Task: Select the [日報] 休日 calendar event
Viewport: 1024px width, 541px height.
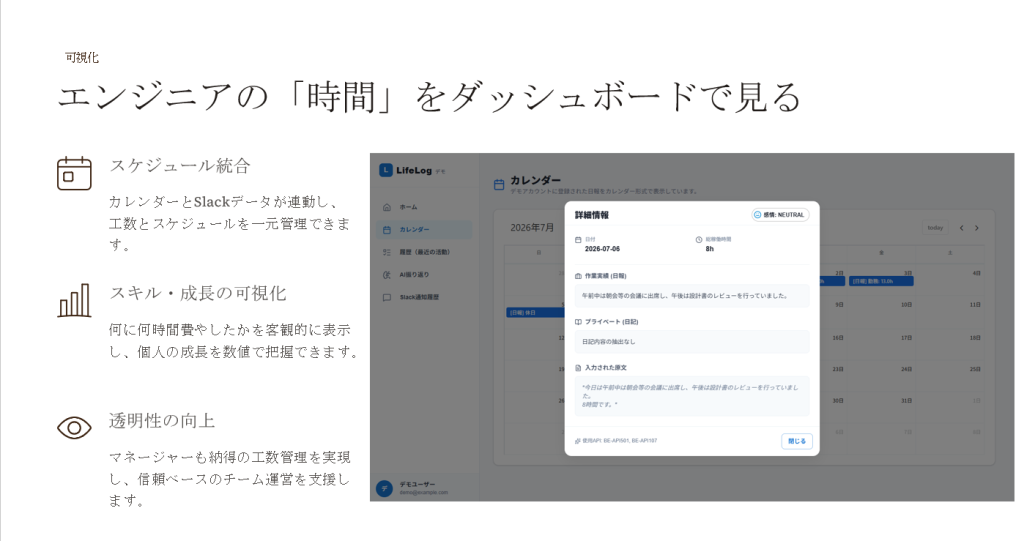Action: pyautogui.click(x=536, y=313)
